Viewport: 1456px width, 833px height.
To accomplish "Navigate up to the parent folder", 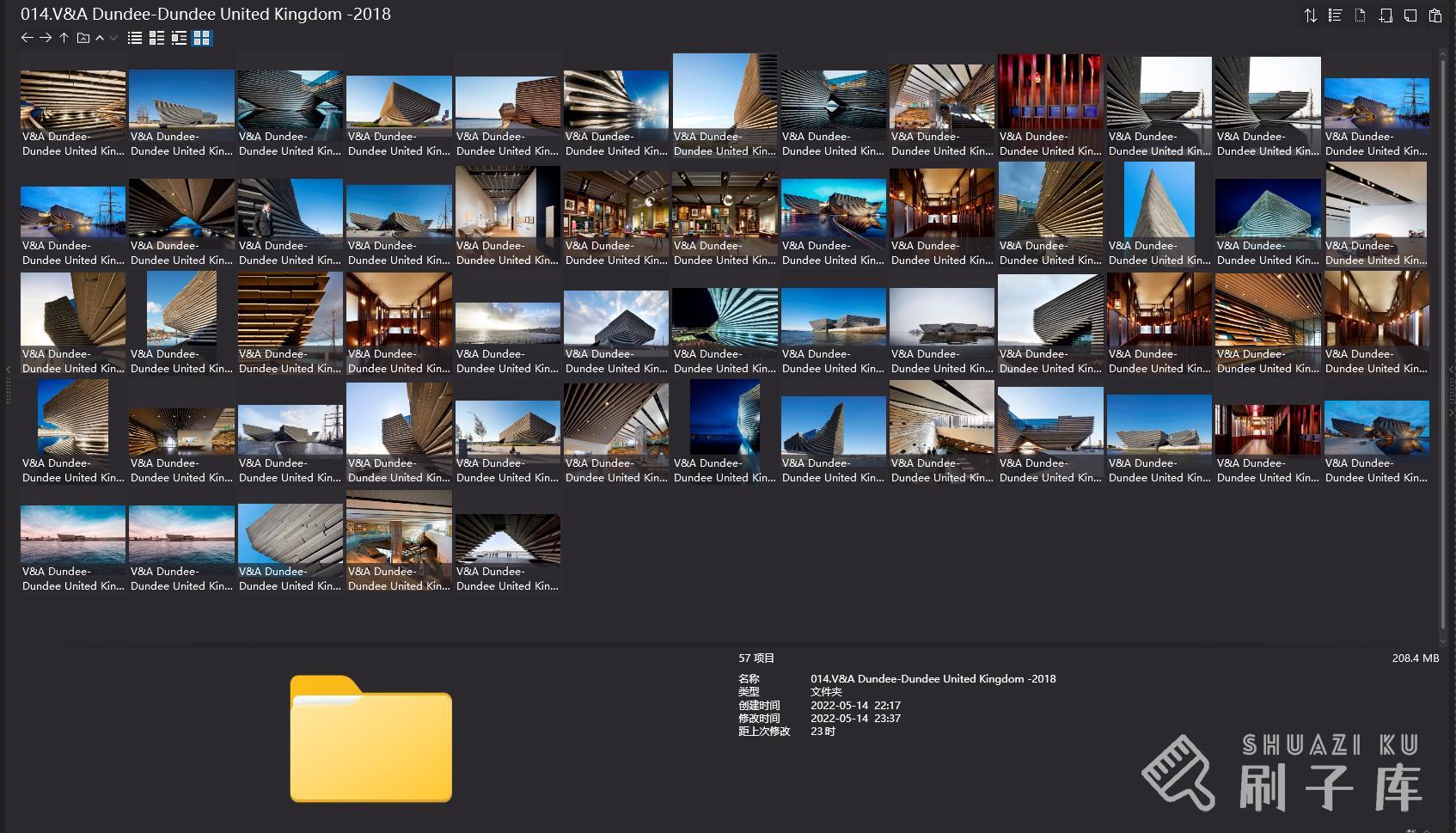I will click(64, 38).
